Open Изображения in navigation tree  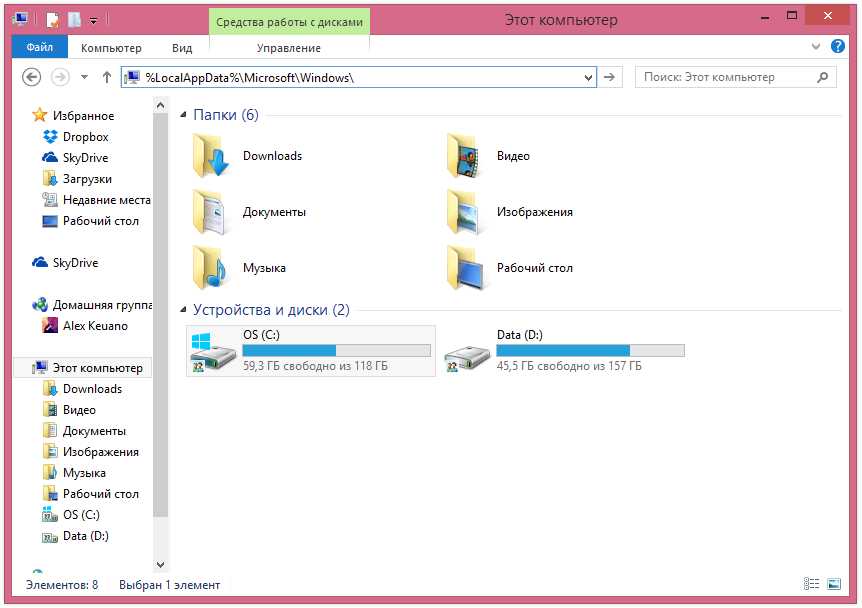91,452
